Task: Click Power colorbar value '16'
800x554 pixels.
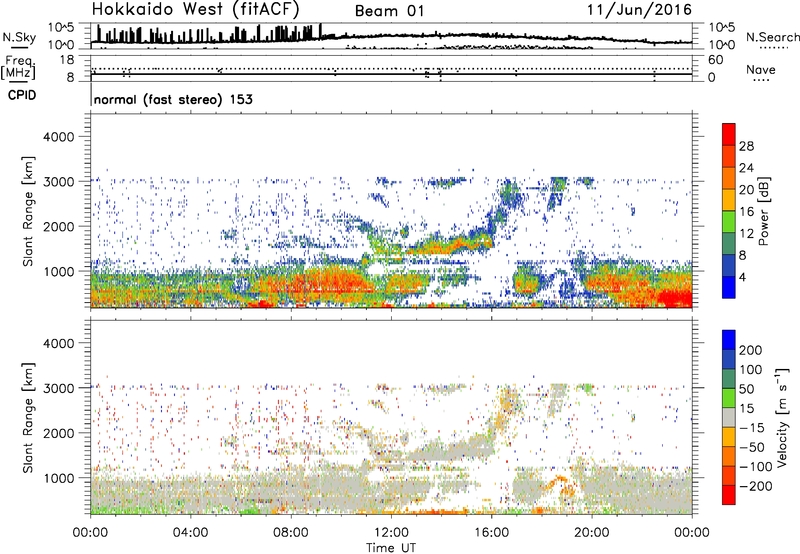Action: 746,212
